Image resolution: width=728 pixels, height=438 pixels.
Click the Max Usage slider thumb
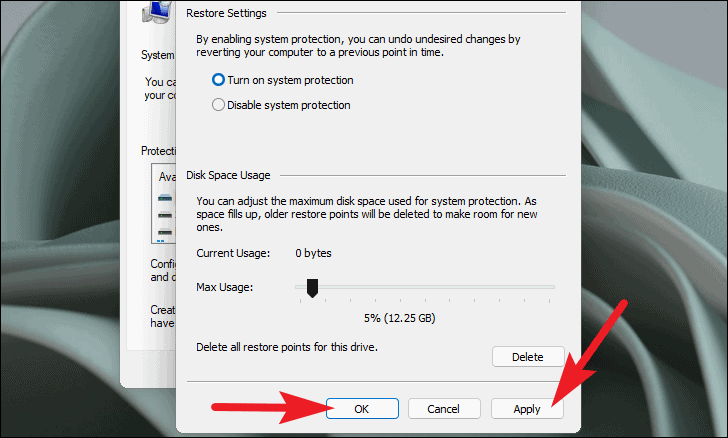[312, 288]
